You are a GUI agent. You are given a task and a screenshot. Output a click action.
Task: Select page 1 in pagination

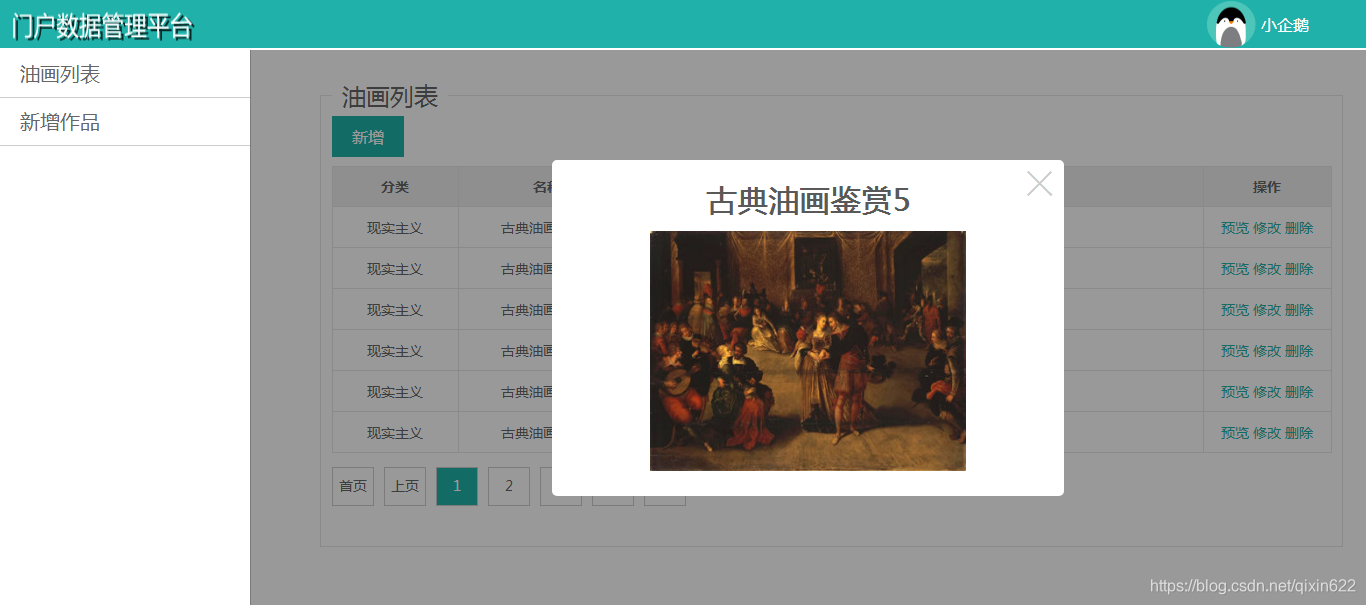(x=457, y=486)
